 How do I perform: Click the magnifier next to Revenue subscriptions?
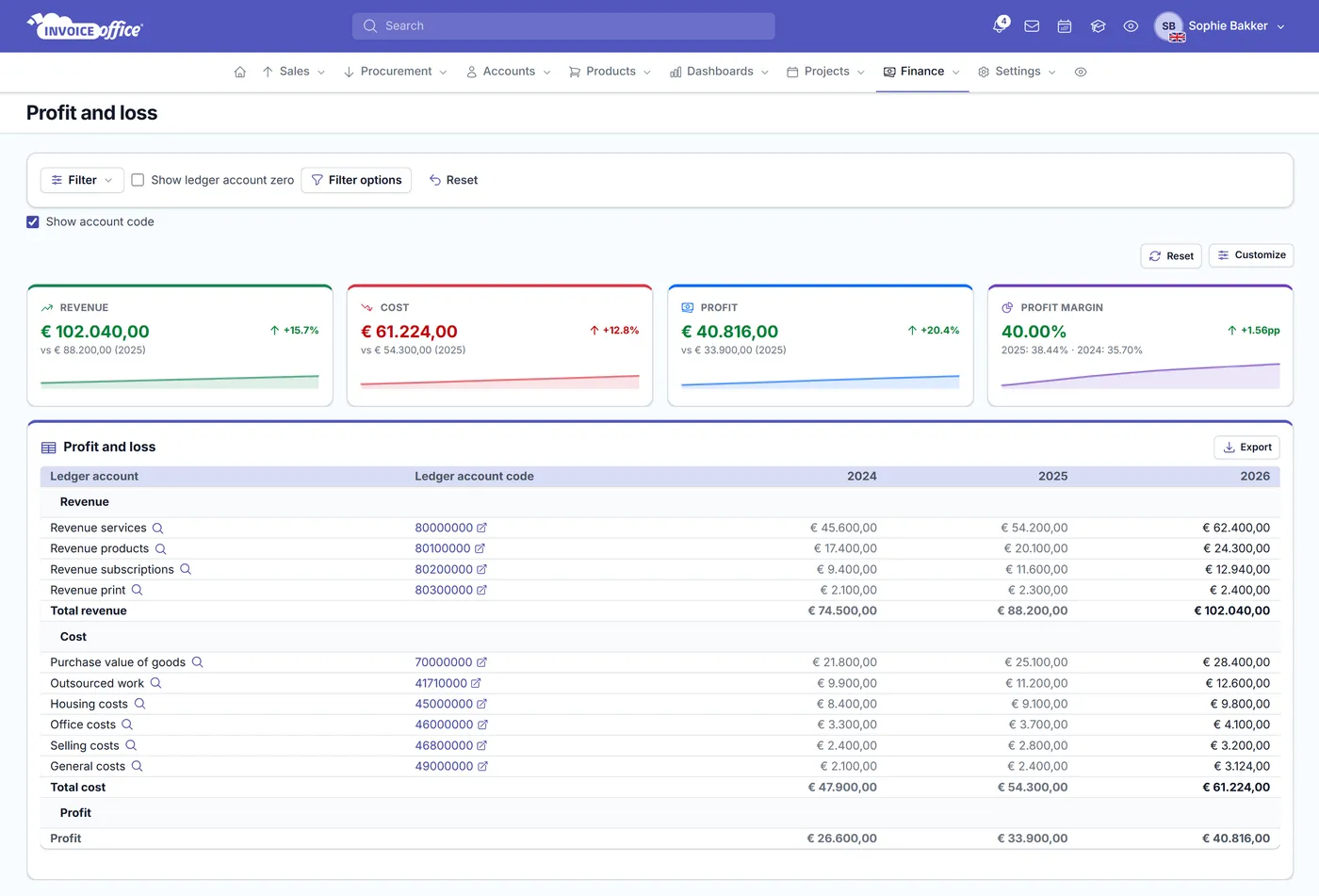coord(186,569)
